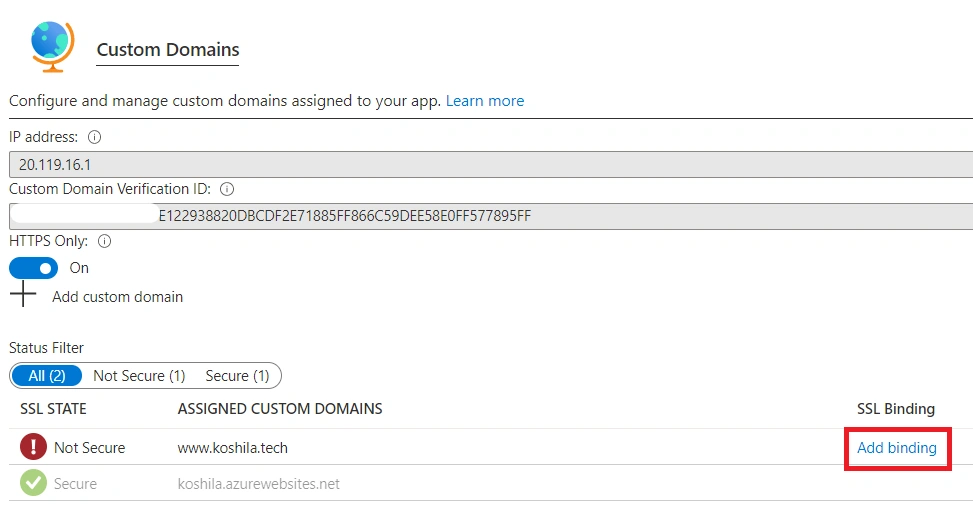The height and width of the screenshot is (525, 973).
Task: Select the red Not Secure warning icon
Action: [33, 447]
